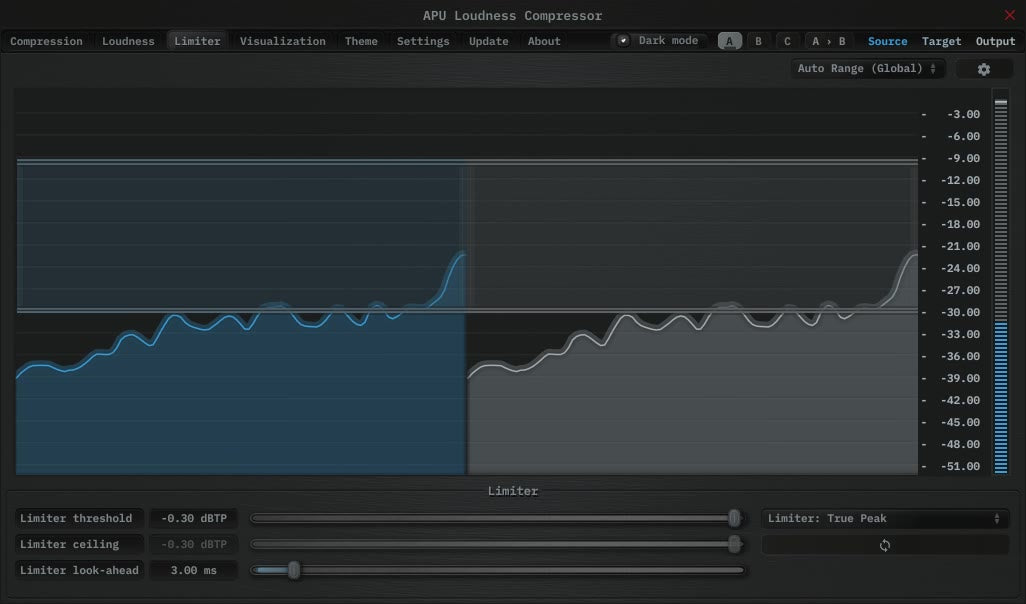Open the graph settings gear icon
Screen dimensions: 1026x604
983,69
